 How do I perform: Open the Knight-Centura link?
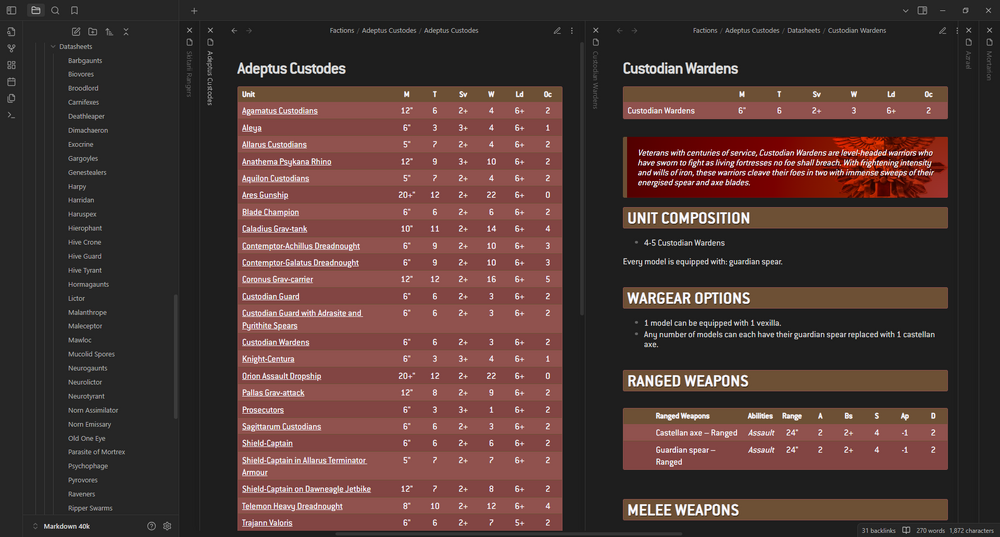tap(268, 359)
